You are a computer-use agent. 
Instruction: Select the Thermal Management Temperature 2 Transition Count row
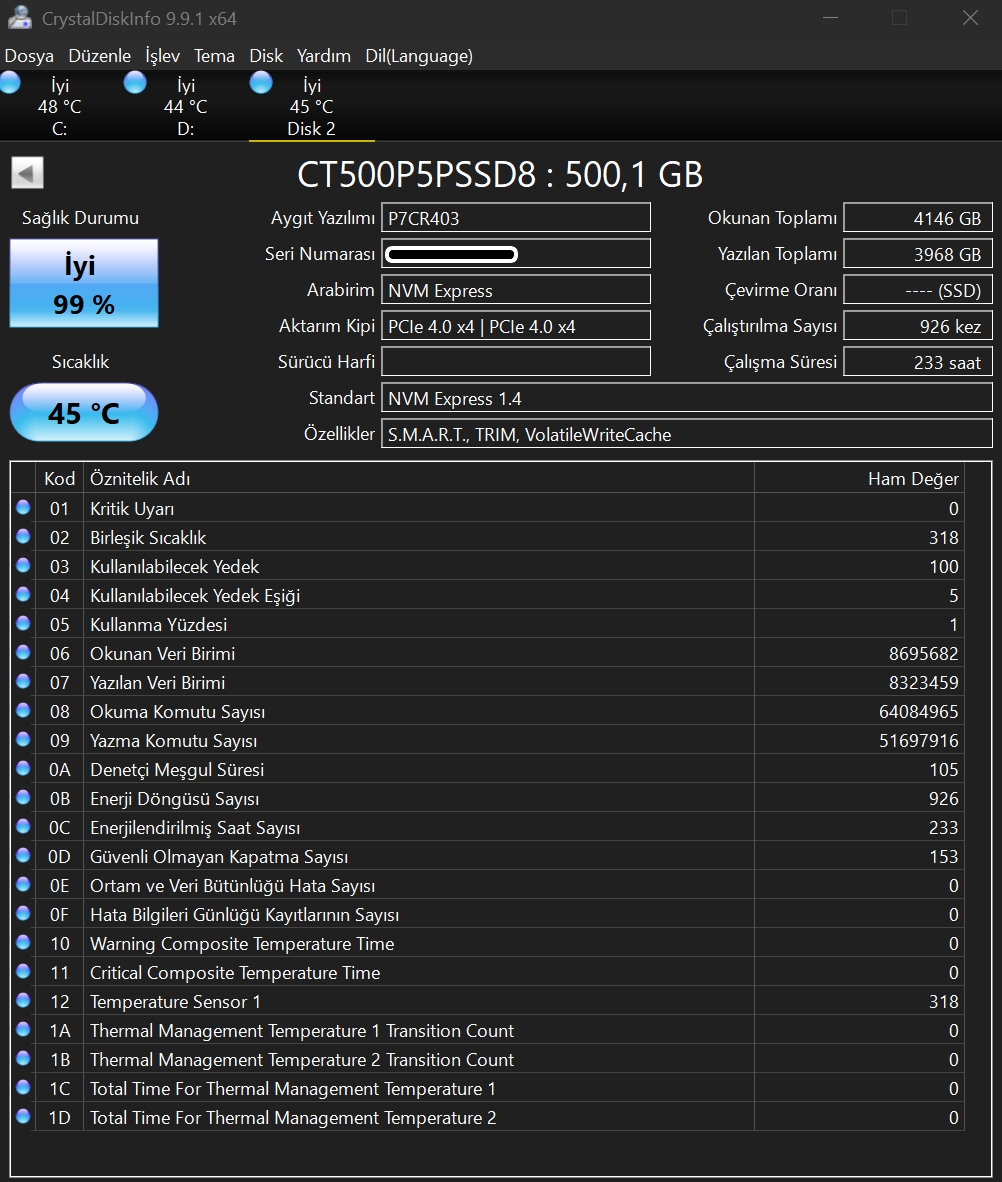click(x=488, y=1059)
